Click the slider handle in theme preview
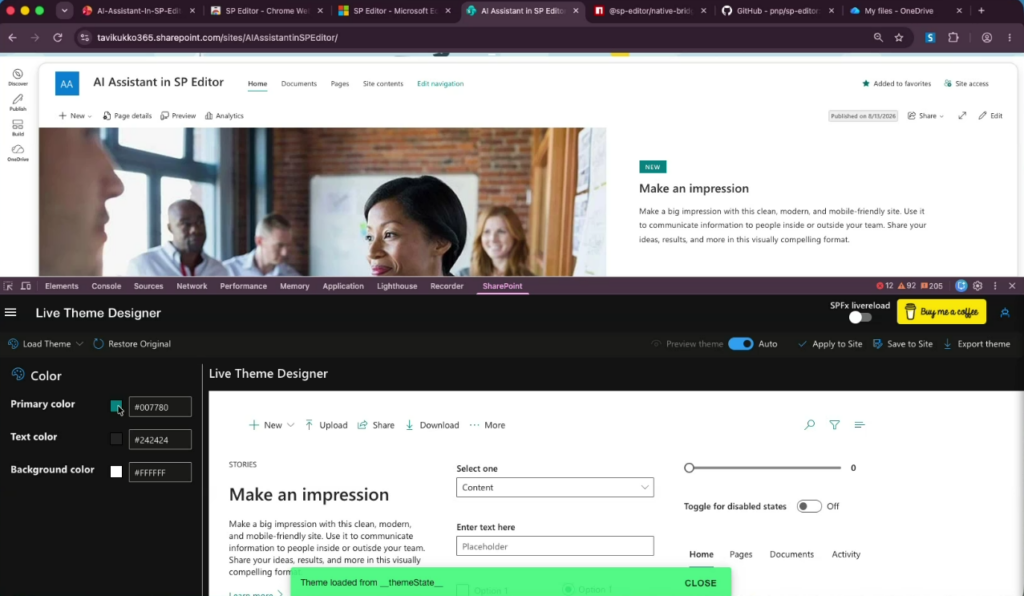Screen dimensions: 1024x596 click(689, 468)
